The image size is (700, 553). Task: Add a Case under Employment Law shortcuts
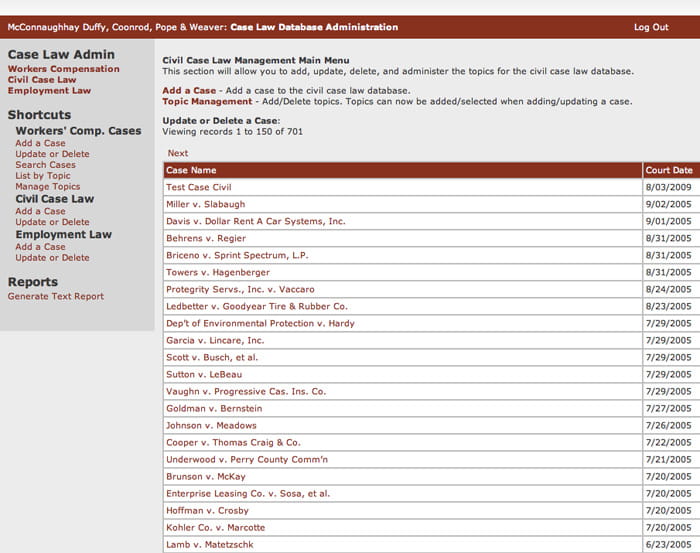[40, 247]
